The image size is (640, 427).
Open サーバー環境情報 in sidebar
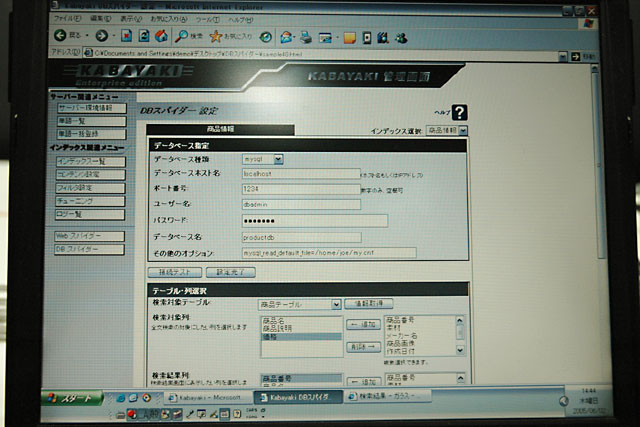click(92, 108)
